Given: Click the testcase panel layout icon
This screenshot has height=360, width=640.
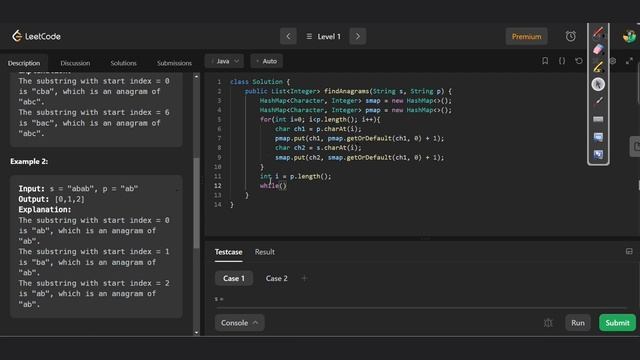Looking at the screenshot, I should tap(629, 251).
